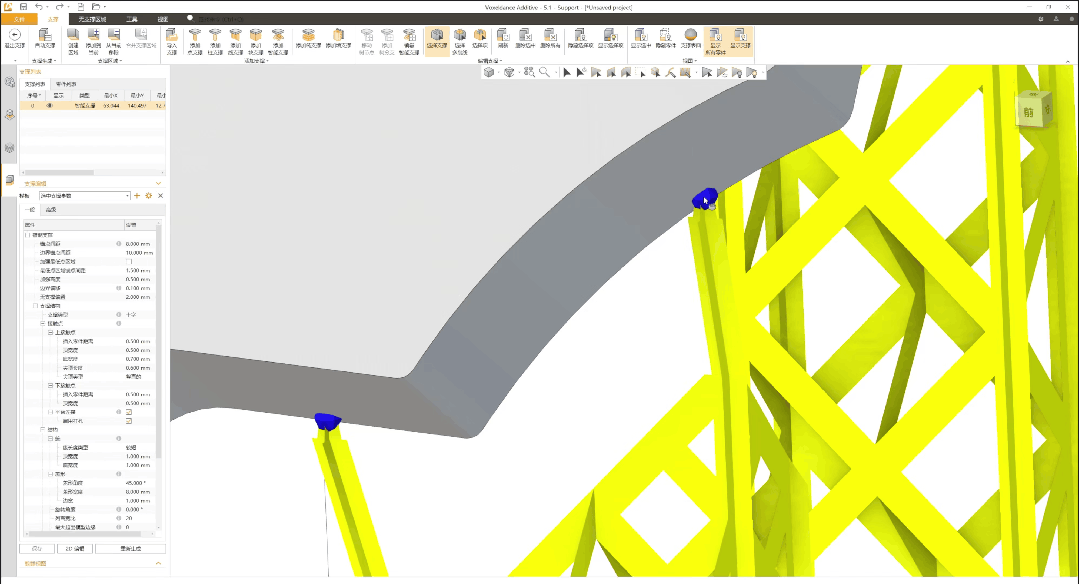Collapse the bottom panel with orange chevron
The image size is (1079, 584).
click(x=158, y=564)
